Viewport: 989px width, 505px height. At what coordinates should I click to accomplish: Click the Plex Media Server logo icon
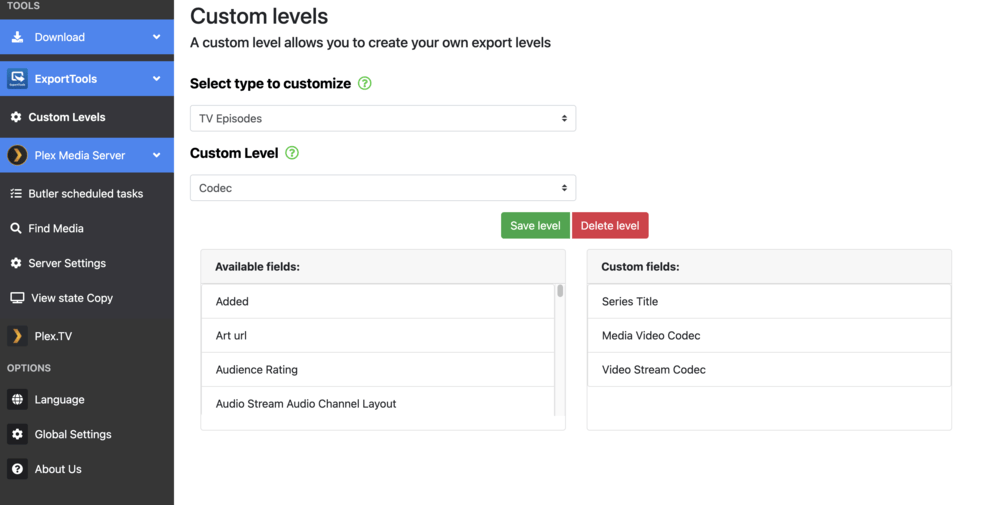point(17,155)
